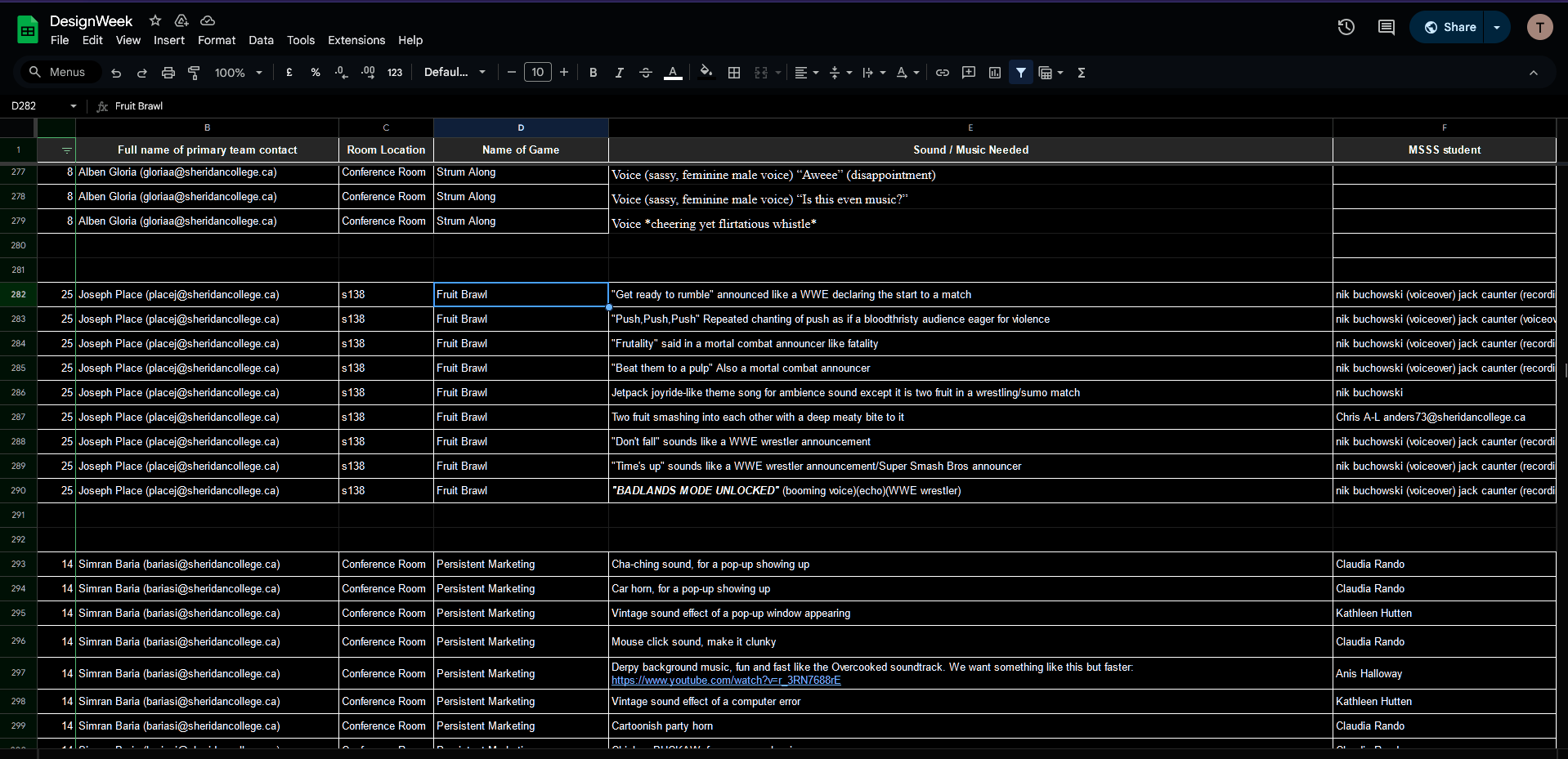This screenshot has height=759, width=1568.
Task: Open the borders tool
Action: [x=734, y=73]
